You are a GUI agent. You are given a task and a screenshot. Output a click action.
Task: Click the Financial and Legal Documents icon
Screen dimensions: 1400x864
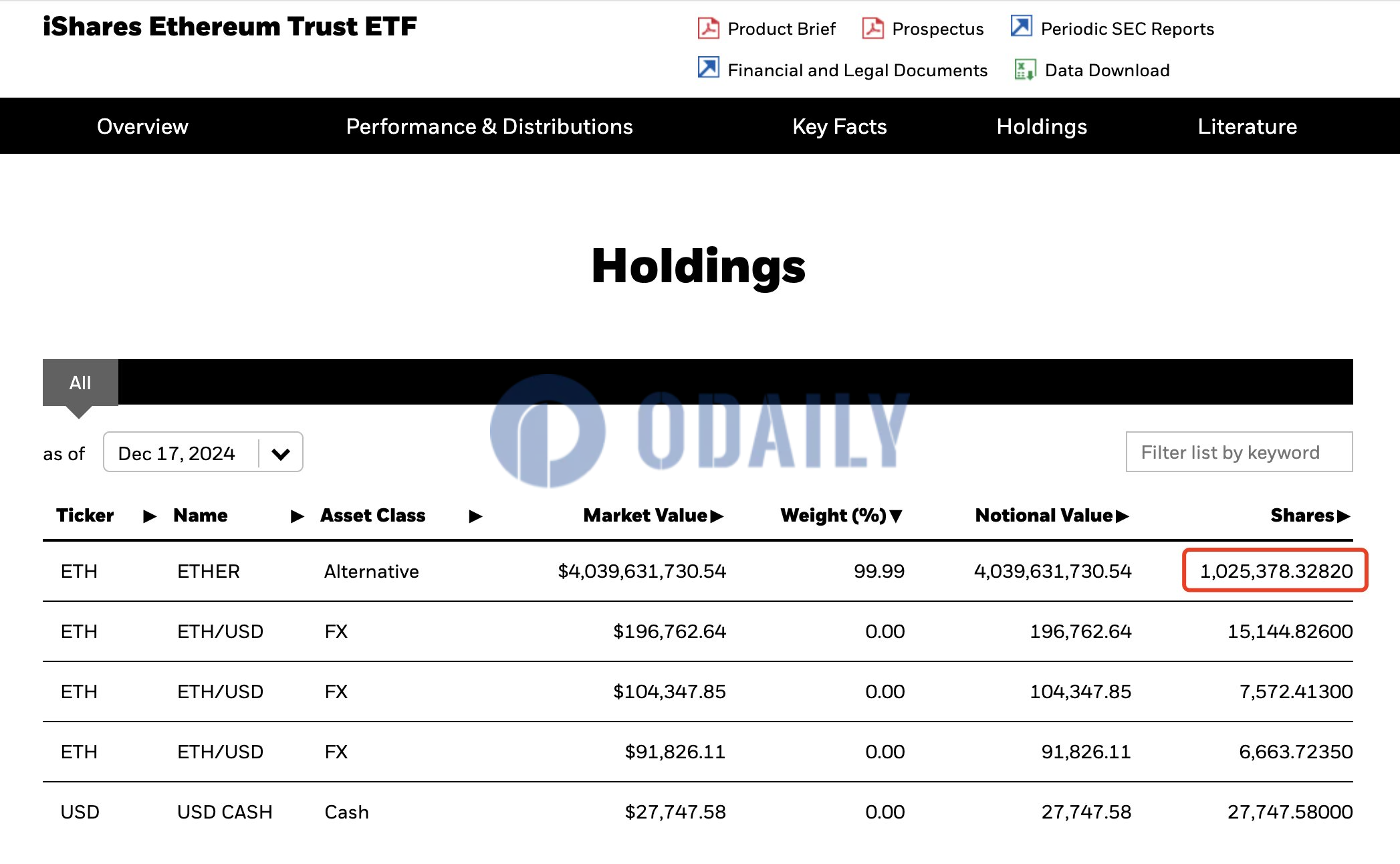[x=708, y=68]
